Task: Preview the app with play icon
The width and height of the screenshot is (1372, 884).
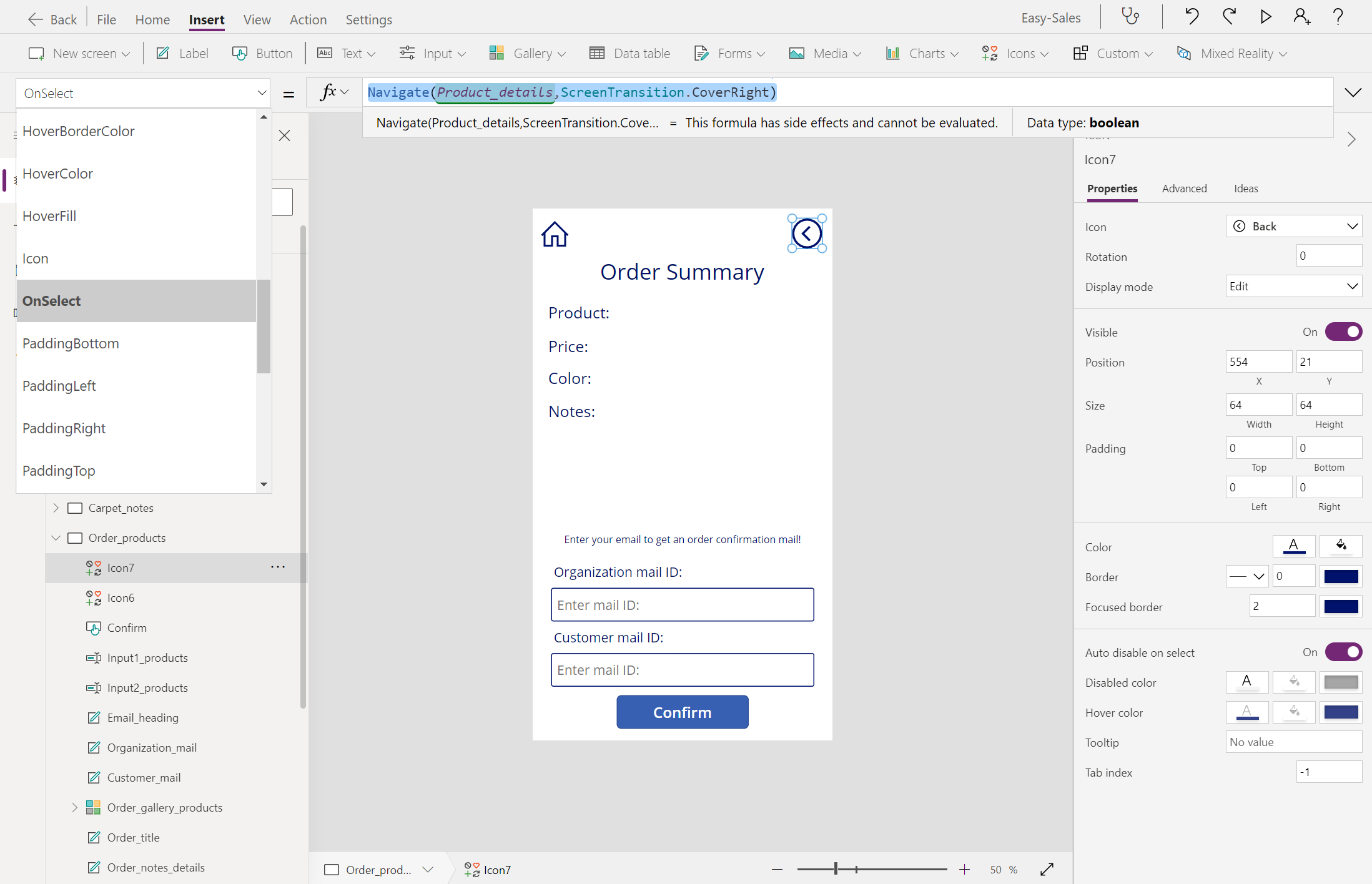Action: tap(1265, 17)
